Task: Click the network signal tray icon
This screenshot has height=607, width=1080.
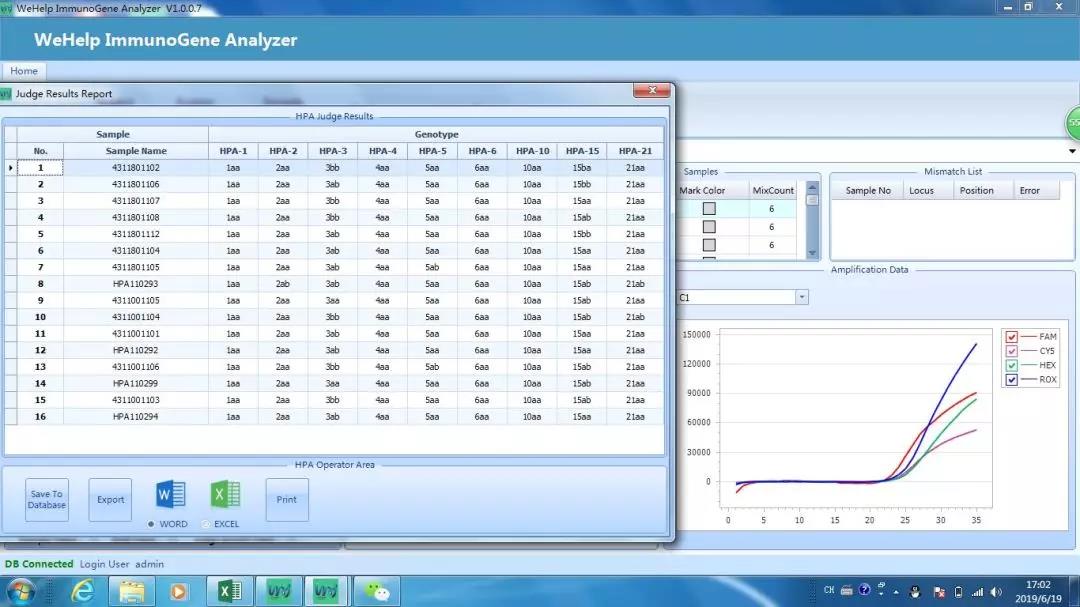Action: tap(977, 592)
